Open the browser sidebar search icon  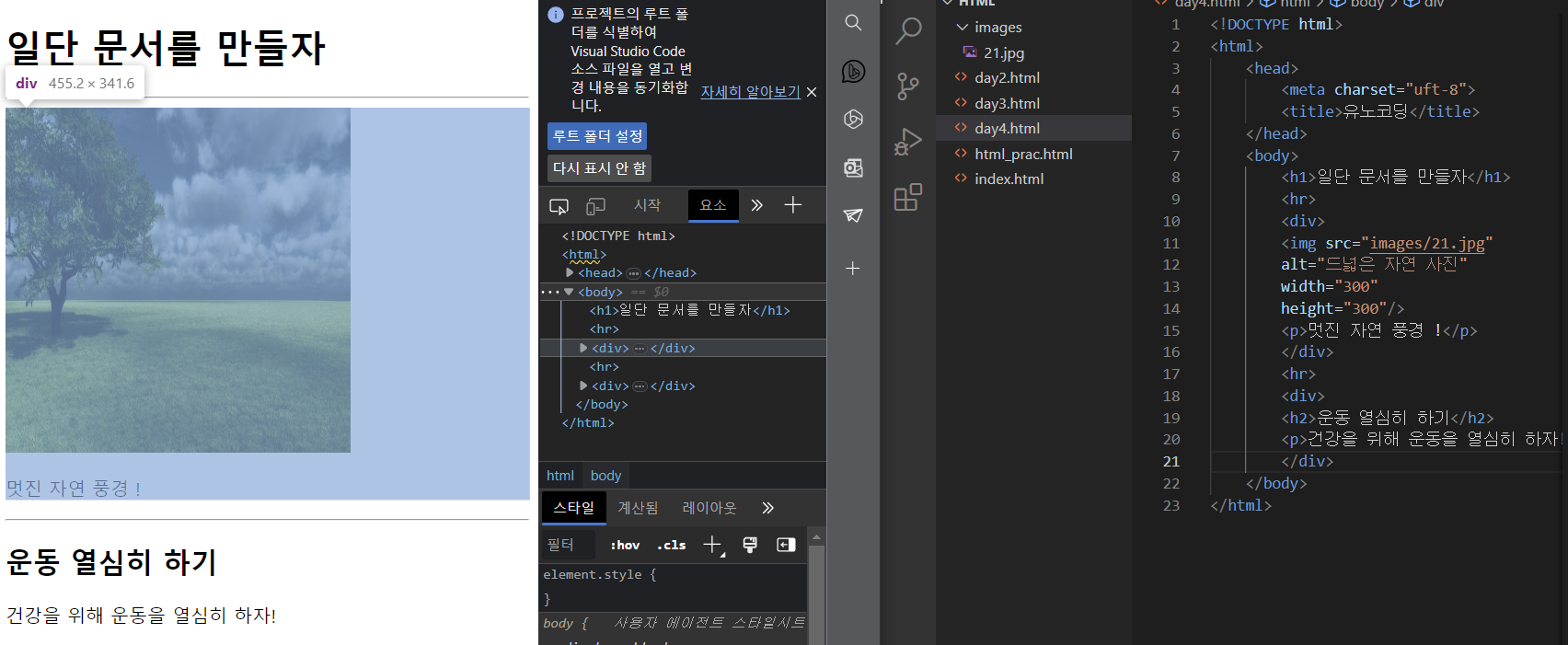click(853, 23)
